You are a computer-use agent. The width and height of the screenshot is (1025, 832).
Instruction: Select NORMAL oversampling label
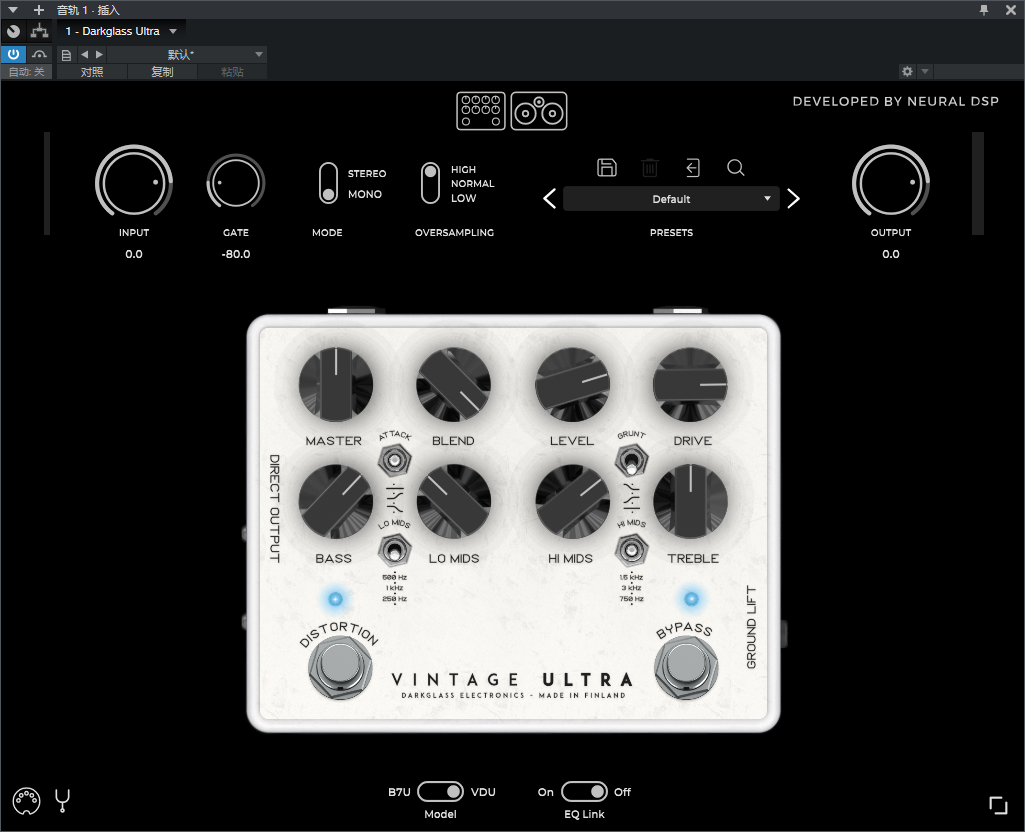[x=473, y=184]
